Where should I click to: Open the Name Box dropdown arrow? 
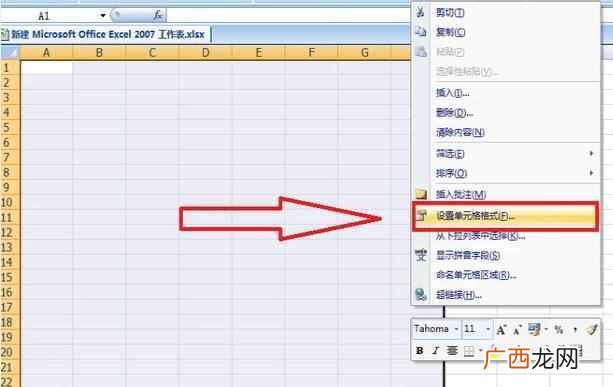(103, 16)
